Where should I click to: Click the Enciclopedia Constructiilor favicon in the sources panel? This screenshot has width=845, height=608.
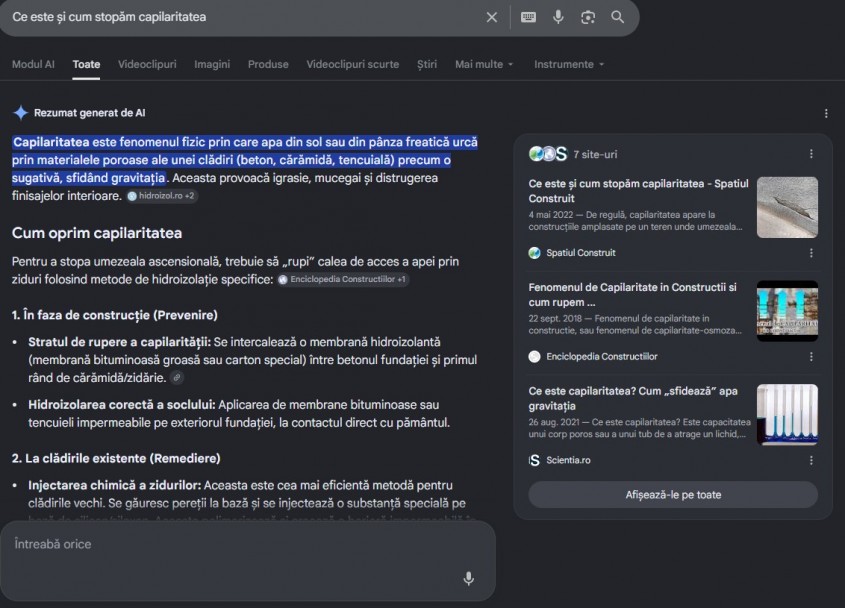coord(535,356)
